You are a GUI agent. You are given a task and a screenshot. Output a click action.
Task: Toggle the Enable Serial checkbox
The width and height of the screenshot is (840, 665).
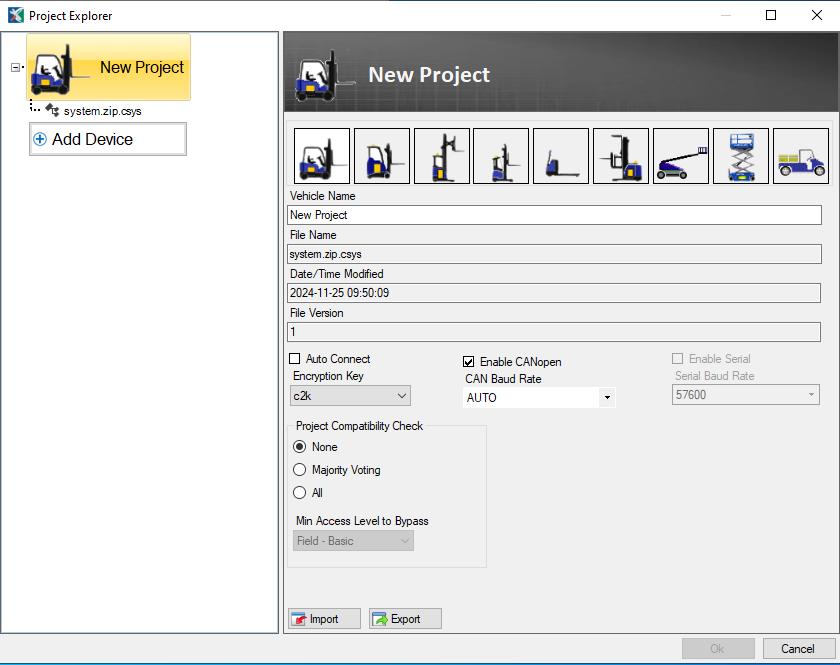point(678,358)
